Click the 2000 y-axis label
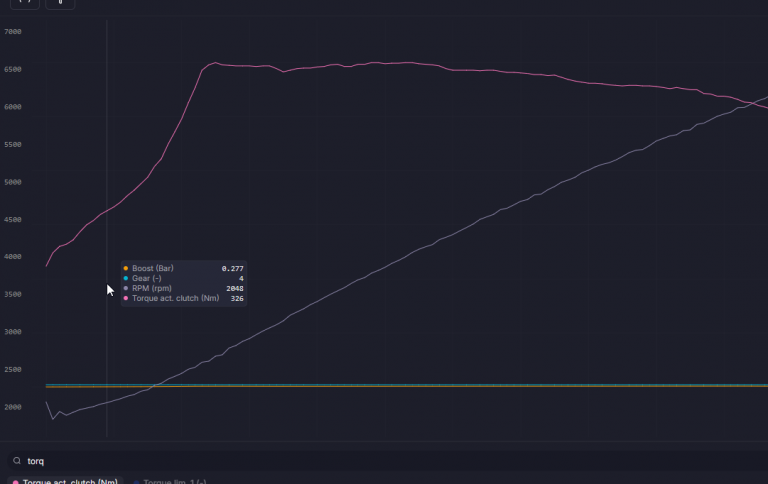This screenshot has height=484, width=768. [x=13, y=407]
